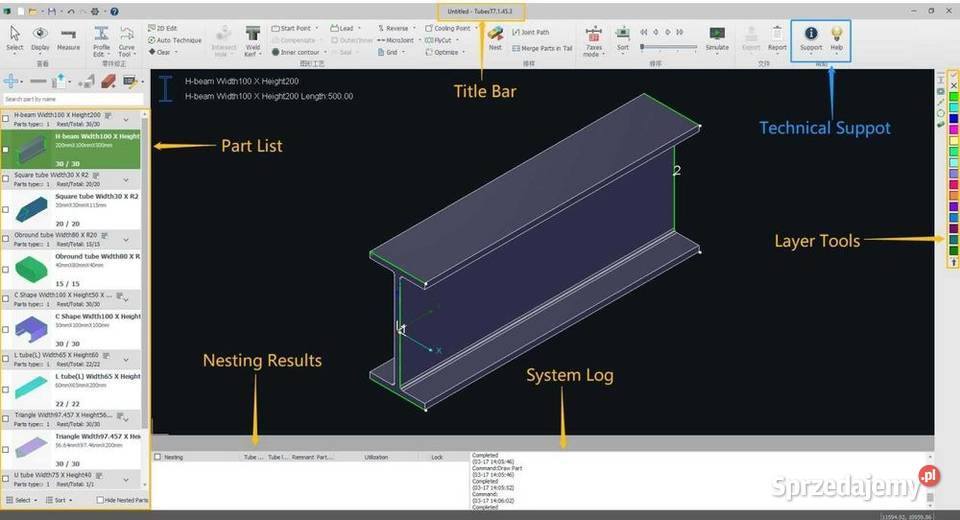
Task: Check the Obround tube Width80 group checkbox
Action: pos(6,239)
